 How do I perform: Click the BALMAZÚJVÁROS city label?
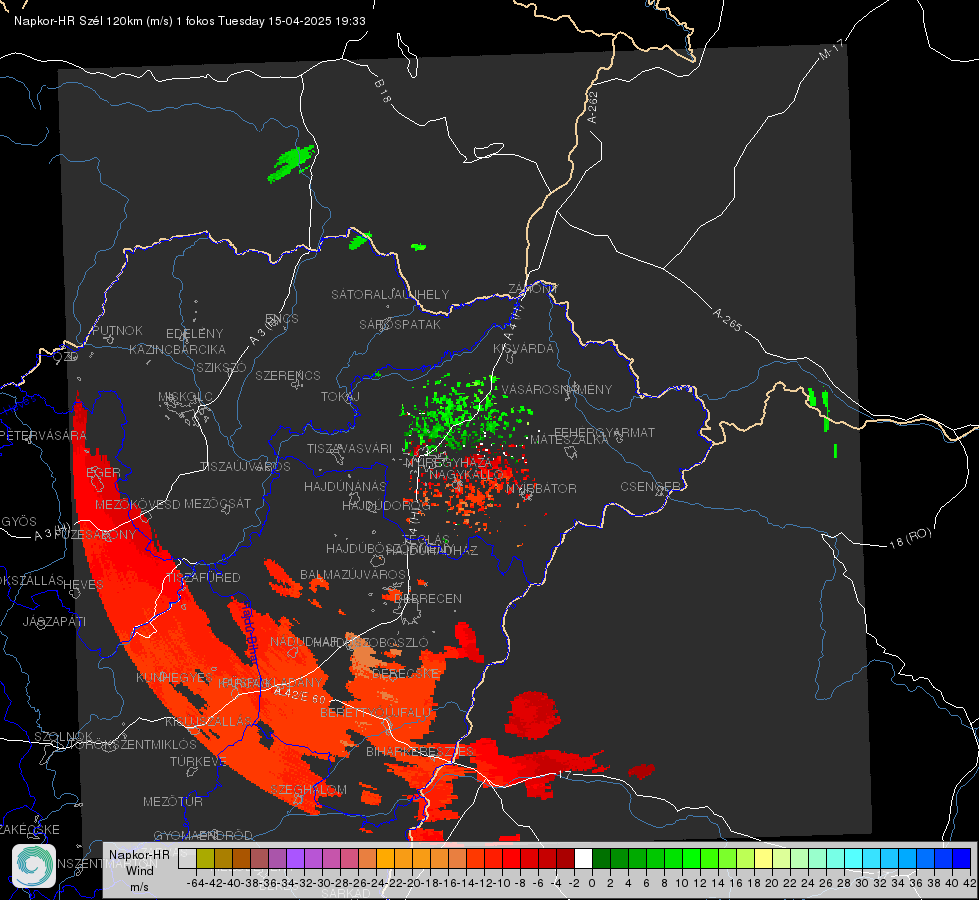click(353, 574)
